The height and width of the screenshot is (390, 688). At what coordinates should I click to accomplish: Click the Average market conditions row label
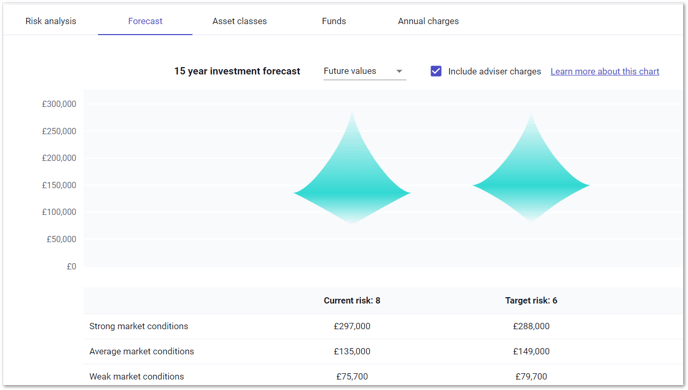[x=142, y=351]
